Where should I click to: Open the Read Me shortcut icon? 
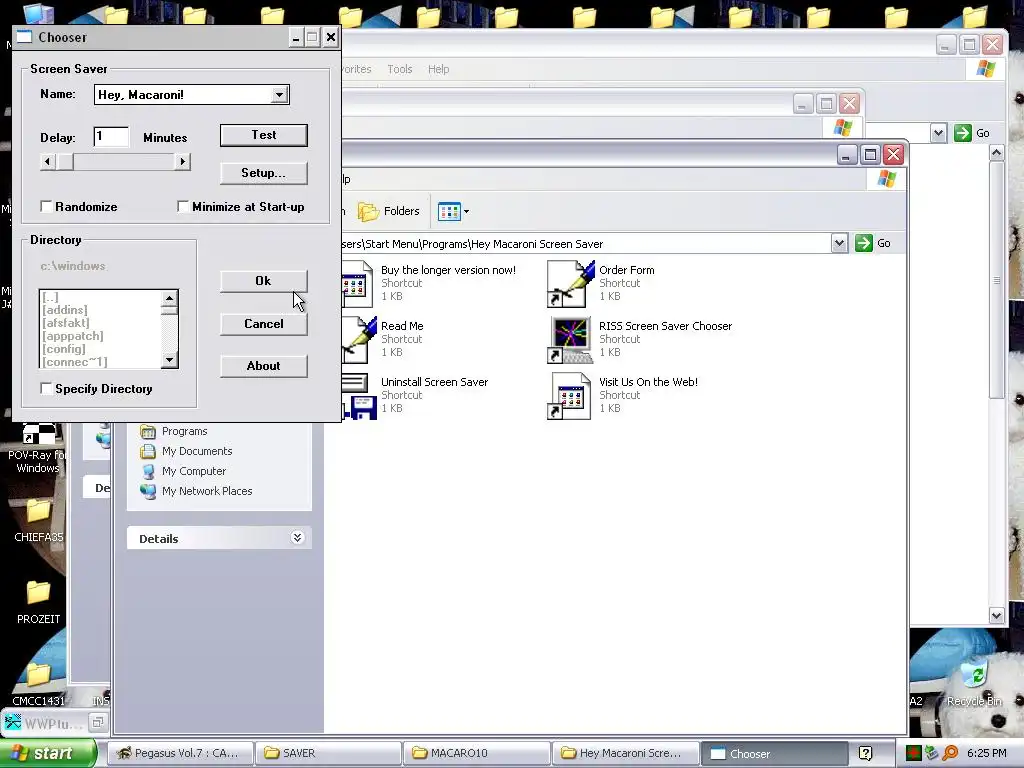click(x=359, y=340)
